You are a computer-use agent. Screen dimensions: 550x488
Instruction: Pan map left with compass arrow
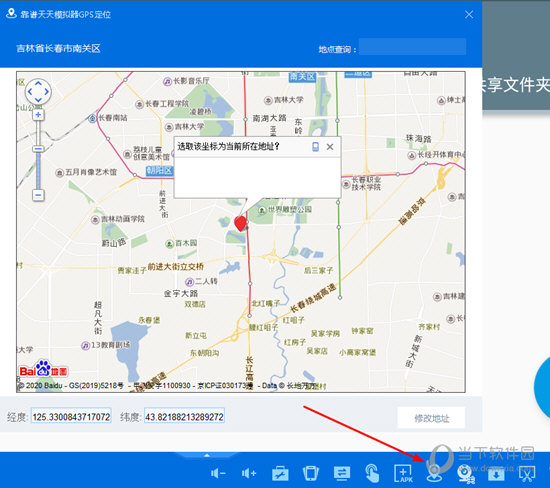(x=30, y=92)
